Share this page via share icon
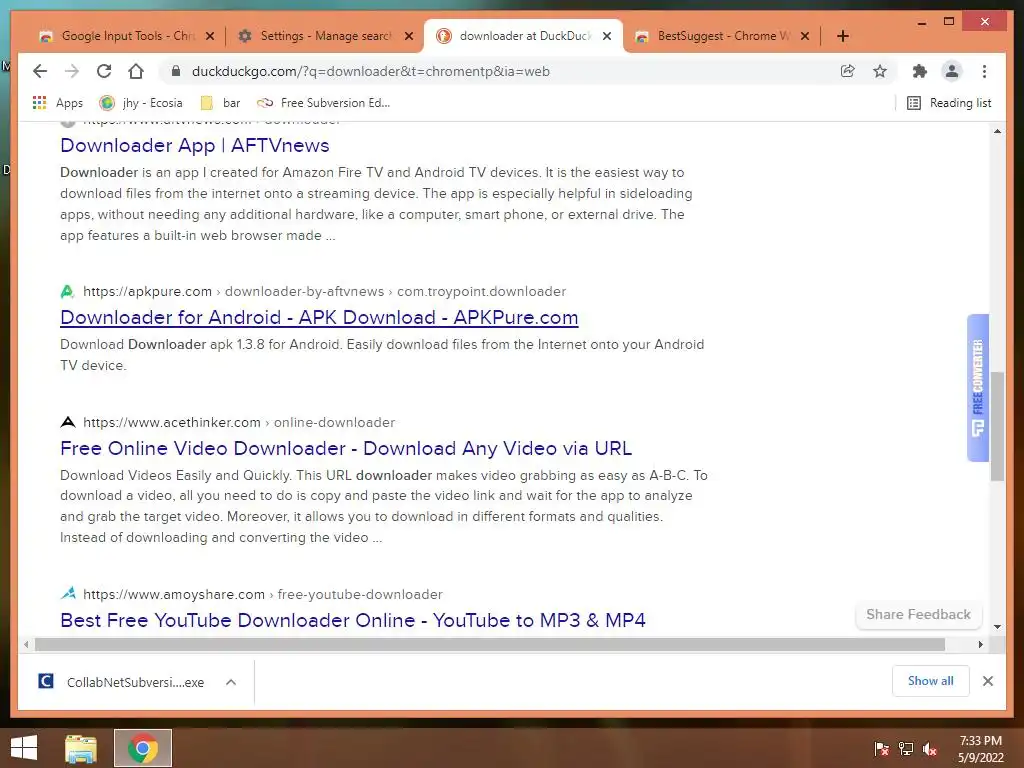This screenshot has width=1024, height=768. coord(848,71)
